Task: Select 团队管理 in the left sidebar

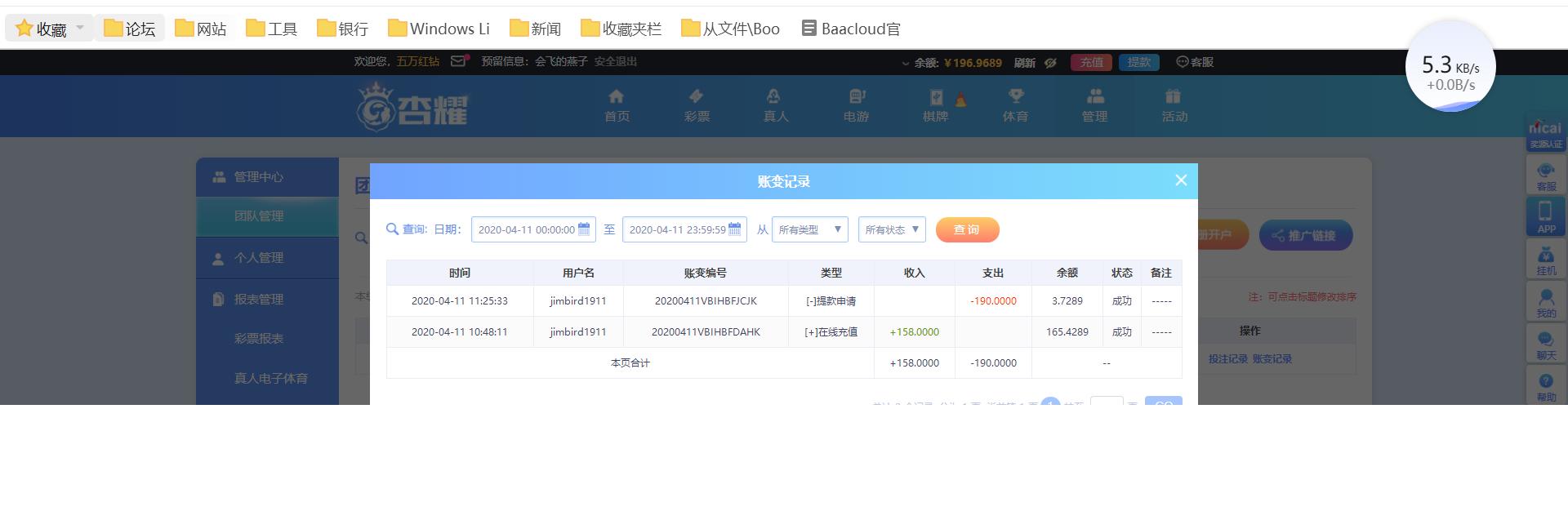Action: coord(267,216)
